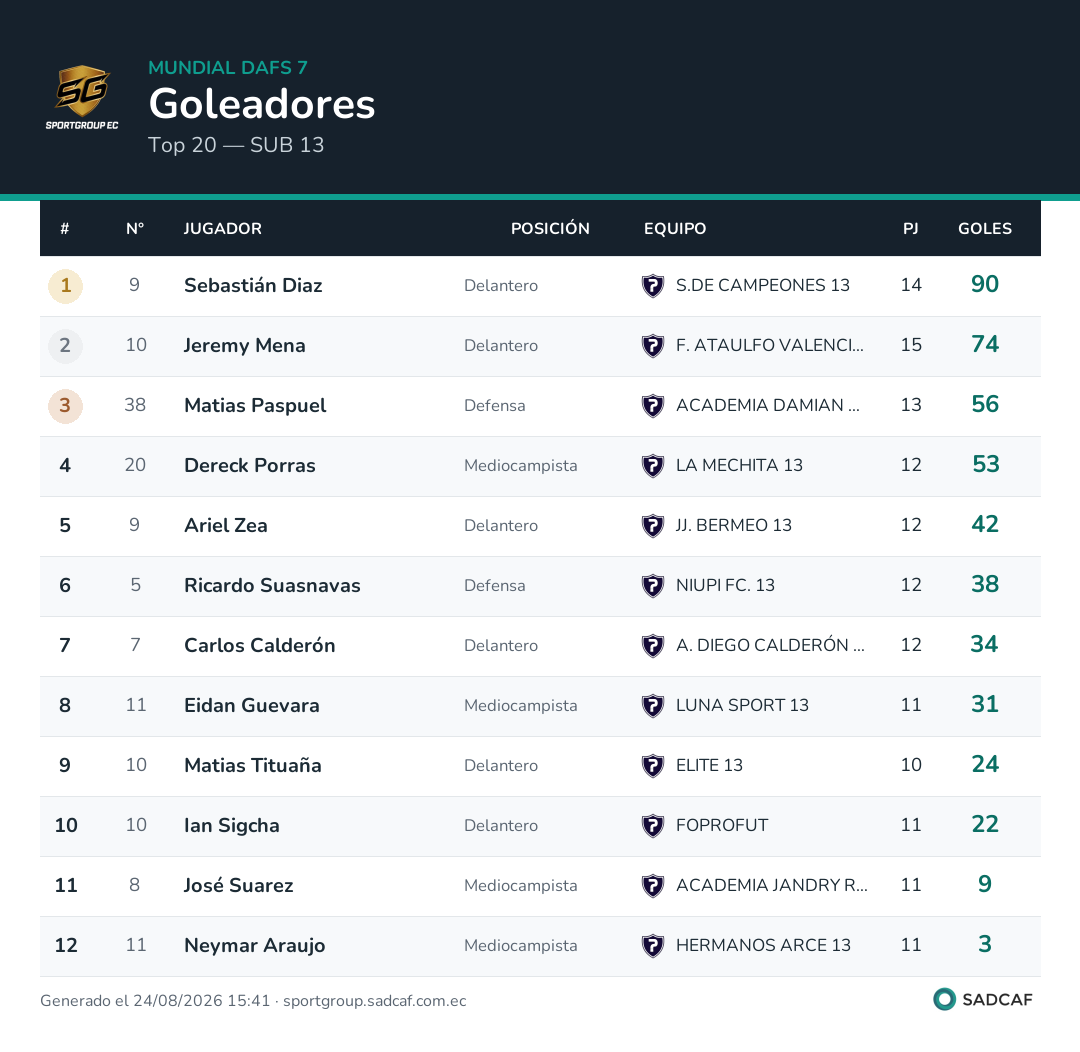Select the POSICIÓN column header

click(550, 229)
